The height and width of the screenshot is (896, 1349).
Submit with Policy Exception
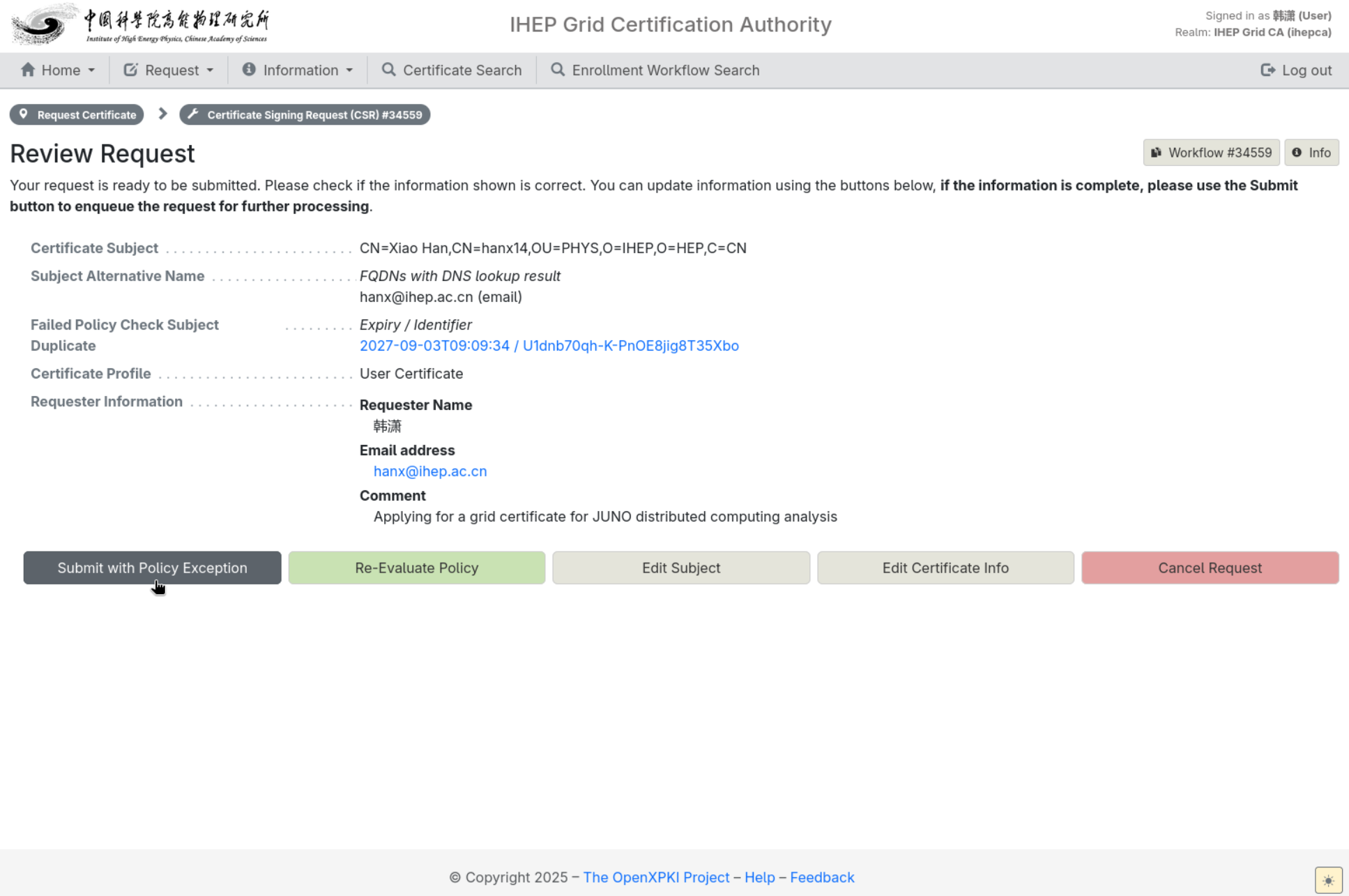(x=152, y=568)
